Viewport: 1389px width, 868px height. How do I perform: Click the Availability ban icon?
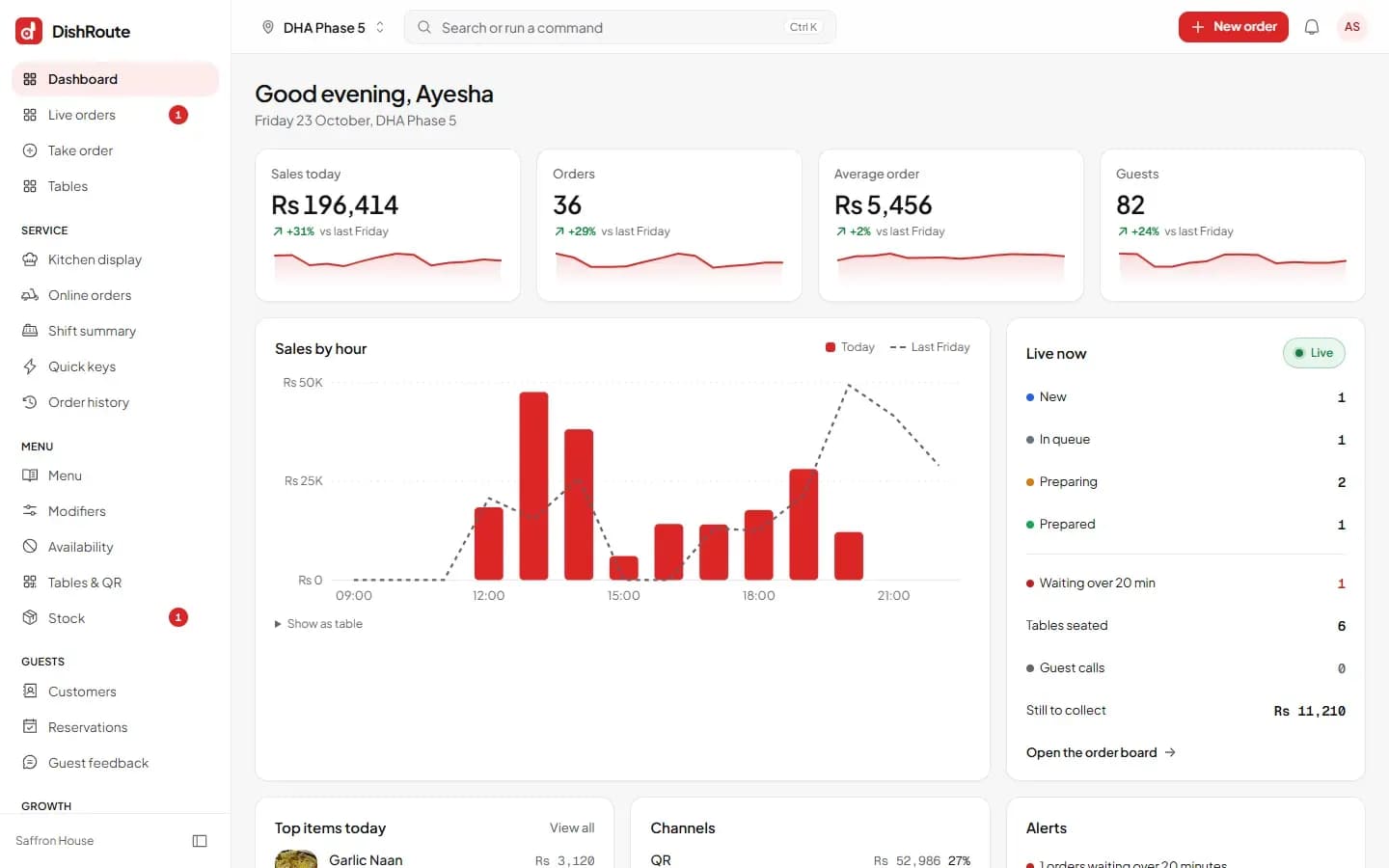point(30,547)
